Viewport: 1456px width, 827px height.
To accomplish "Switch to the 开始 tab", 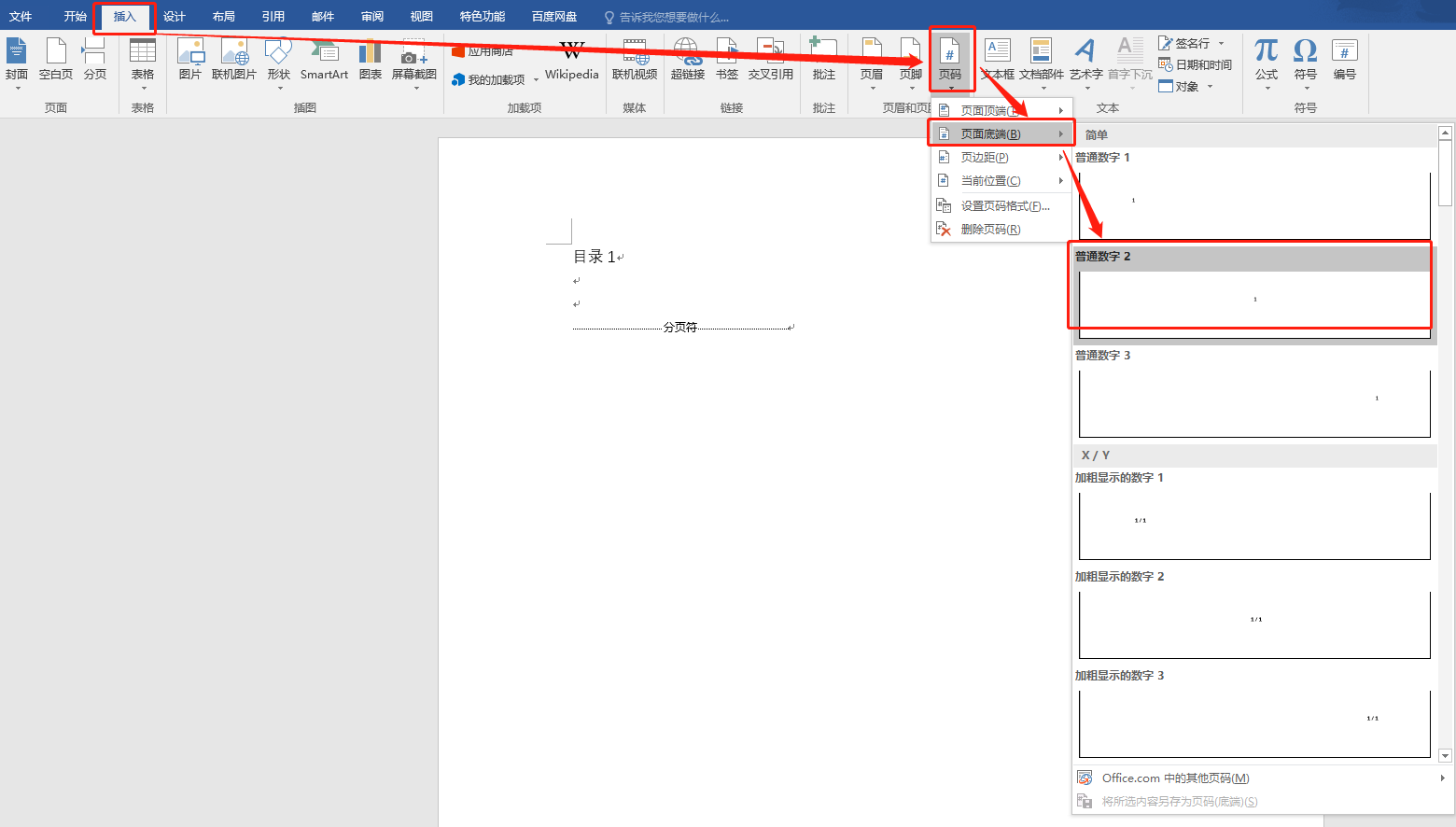I will 76,16.
